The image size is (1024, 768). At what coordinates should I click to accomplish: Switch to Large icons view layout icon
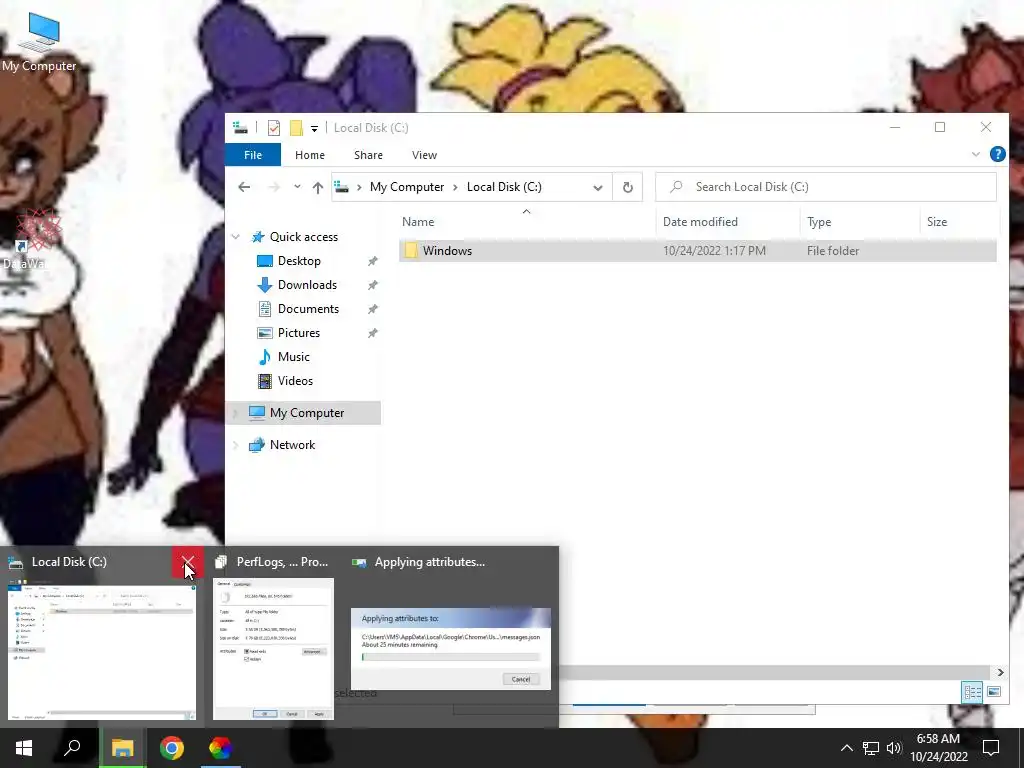coord(994,692)
